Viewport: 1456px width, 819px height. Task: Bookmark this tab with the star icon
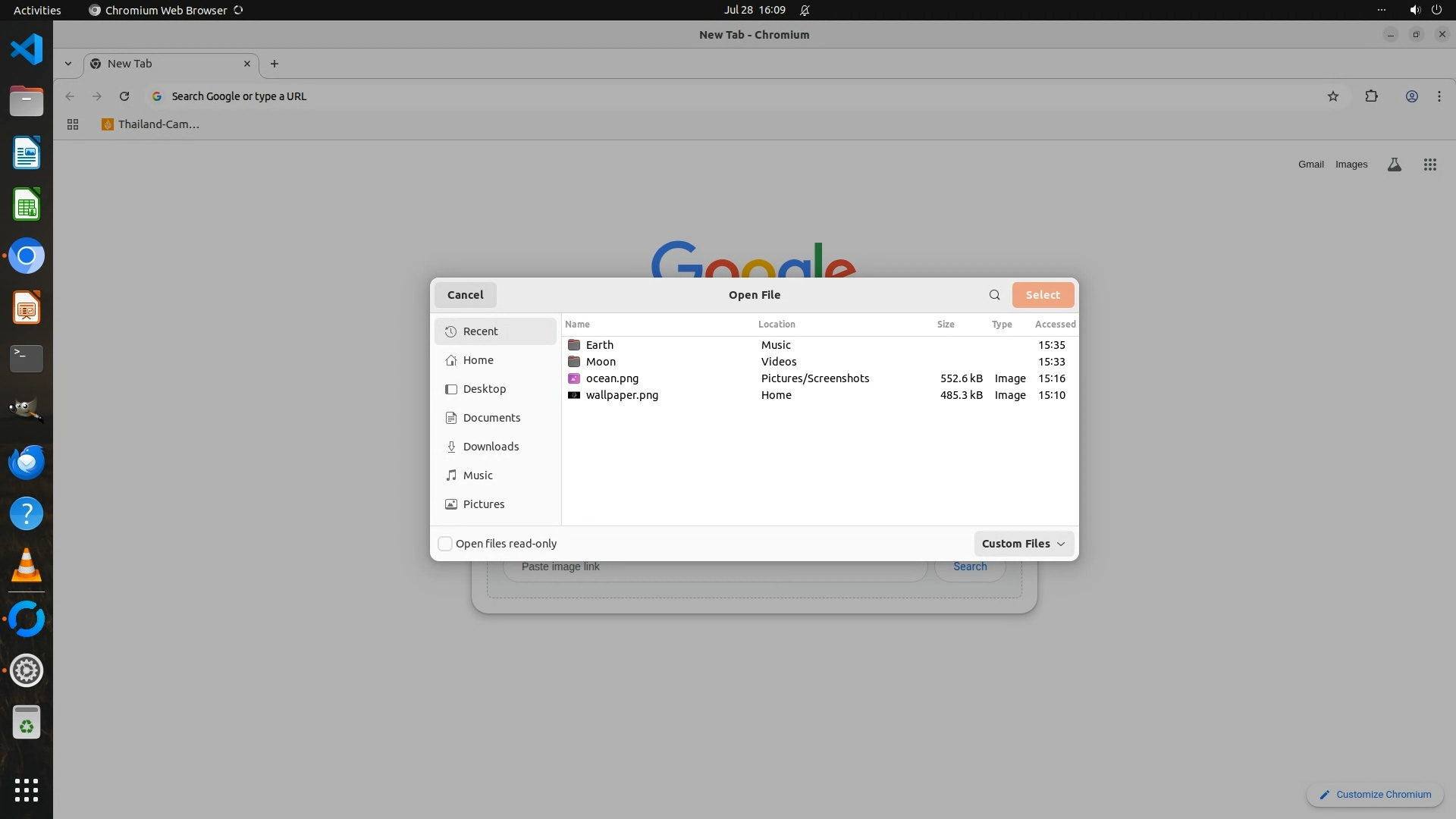pos(1333,96)
